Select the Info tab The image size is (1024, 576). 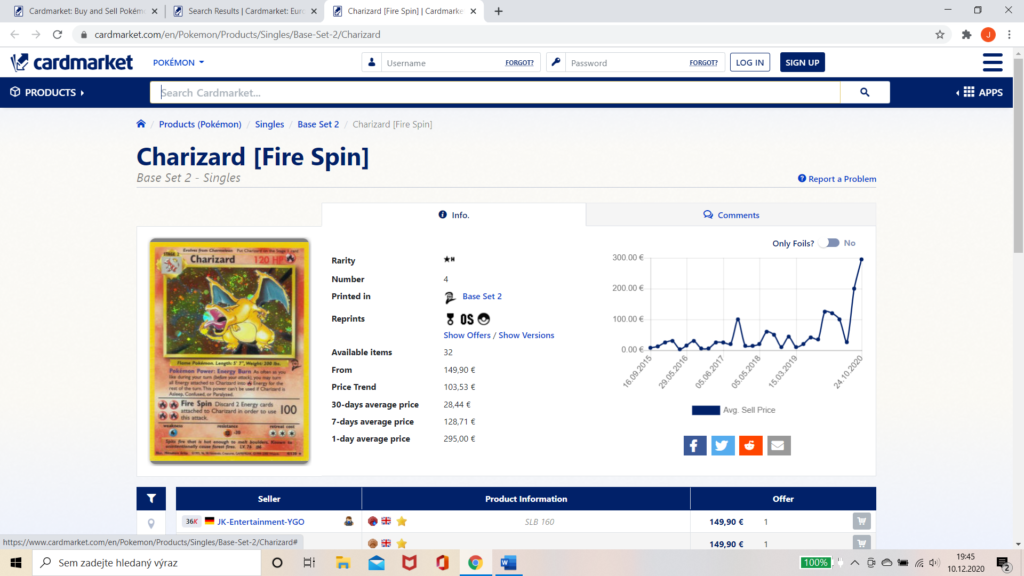(x=454, y=215)
